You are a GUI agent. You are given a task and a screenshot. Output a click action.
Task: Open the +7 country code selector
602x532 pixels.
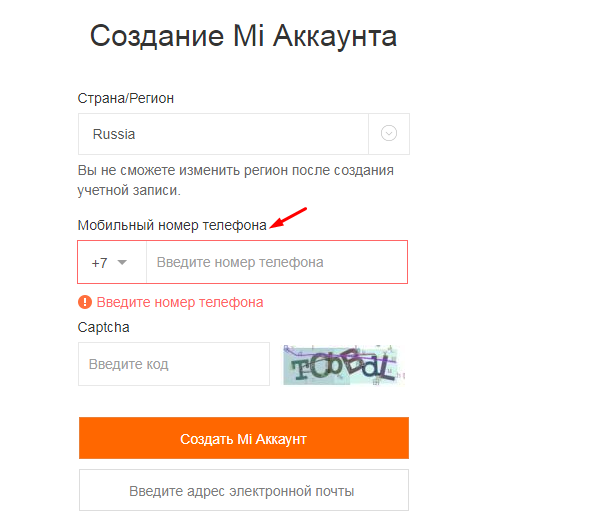click(x=111, y=263)
